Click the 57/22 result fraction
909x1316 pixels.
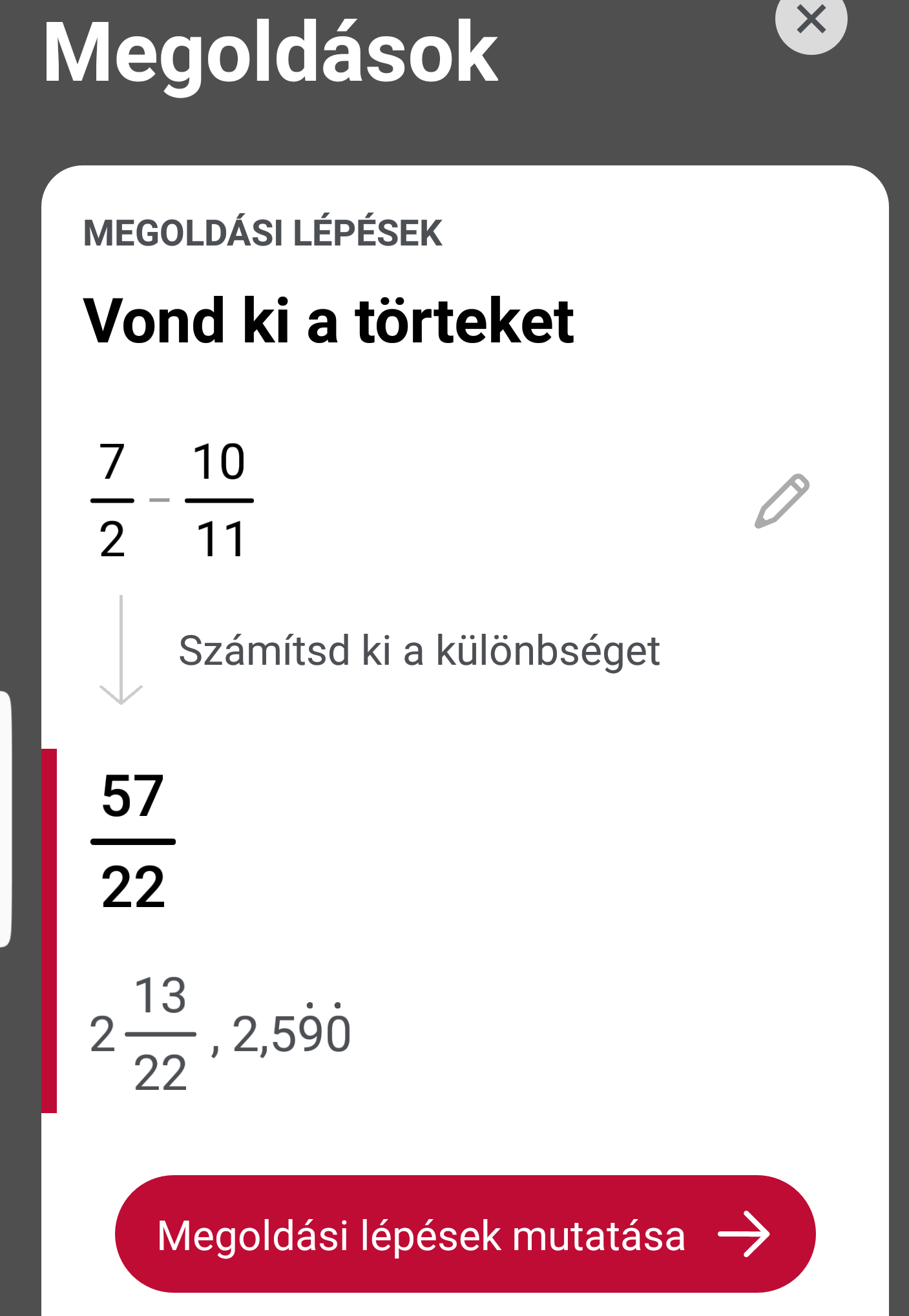133,841
